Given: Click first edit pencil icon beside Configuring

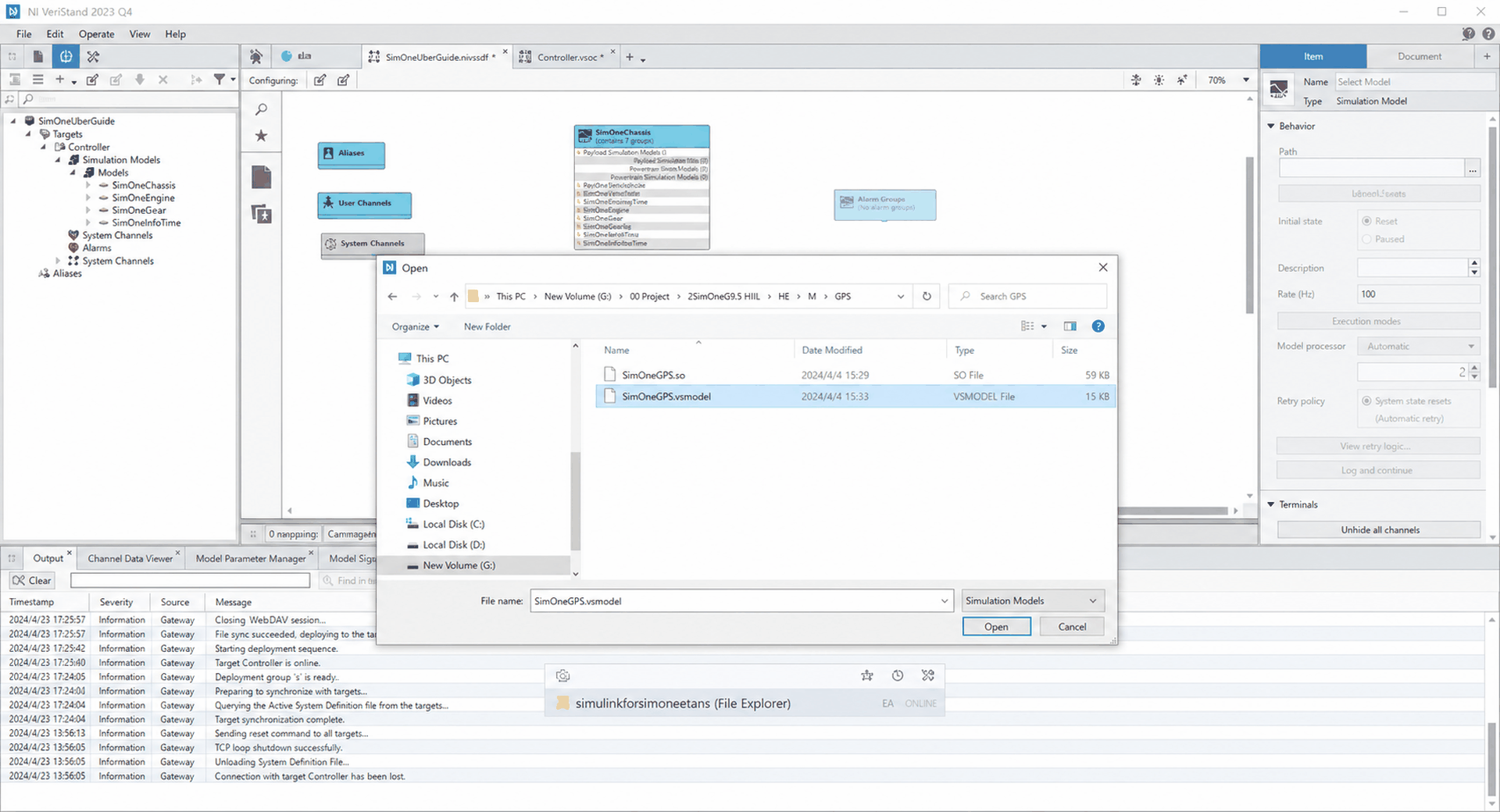Looking at the screenshot, I should point(320,80).
